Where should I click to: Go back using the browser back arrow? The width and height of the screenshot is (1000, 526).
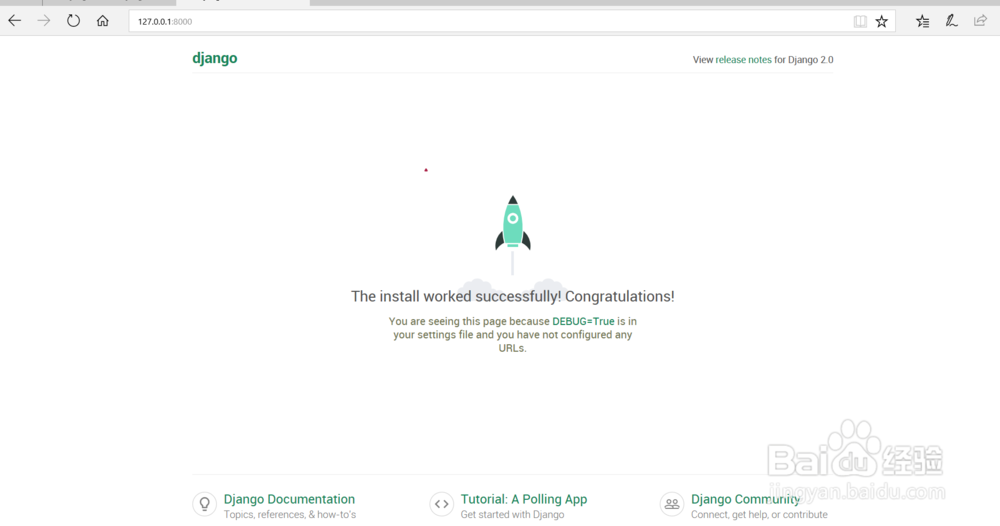[x=15, y=21]
